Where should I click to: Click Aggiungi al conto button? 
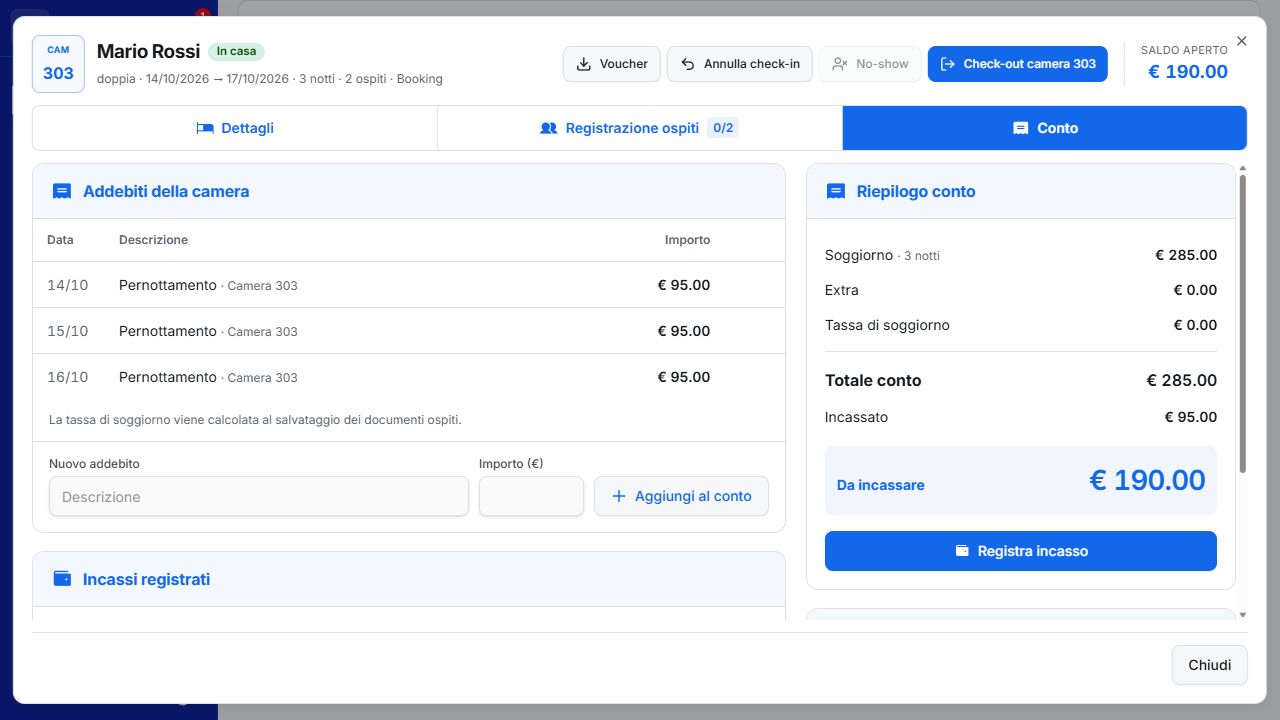pyautogui.click(x=681, y=497)
